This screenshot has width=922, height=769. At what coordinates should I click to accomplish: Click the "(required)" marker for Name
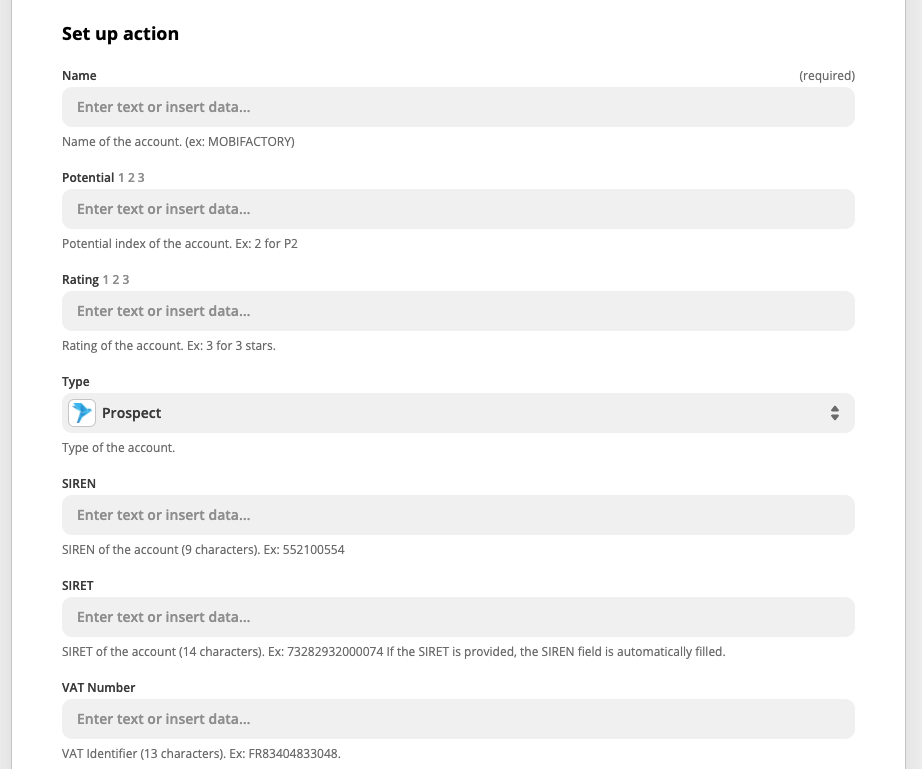[827, 76]
